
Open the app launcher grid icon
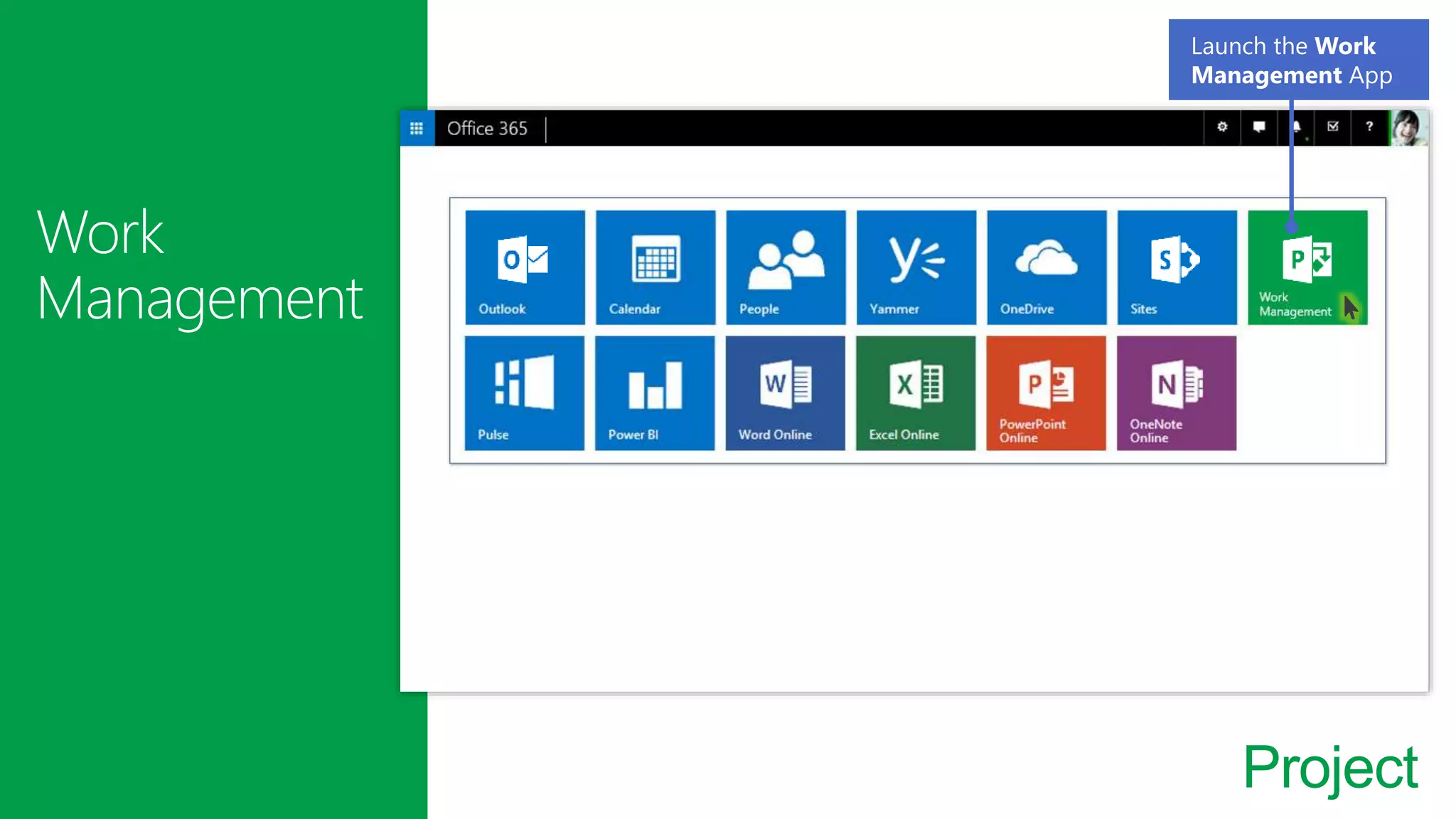tap(417, 129)
